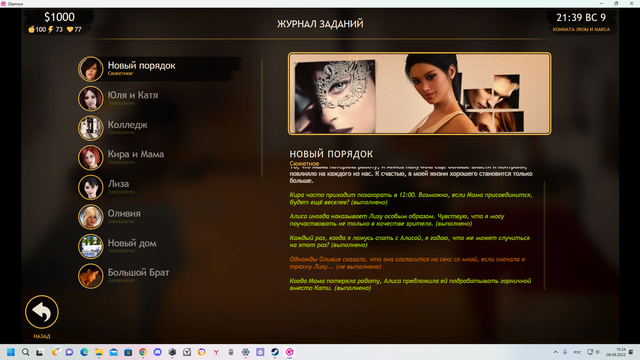The image size is (640, 360).
Task: Click the quest description scrollbar
Action: tap(544, 235)
